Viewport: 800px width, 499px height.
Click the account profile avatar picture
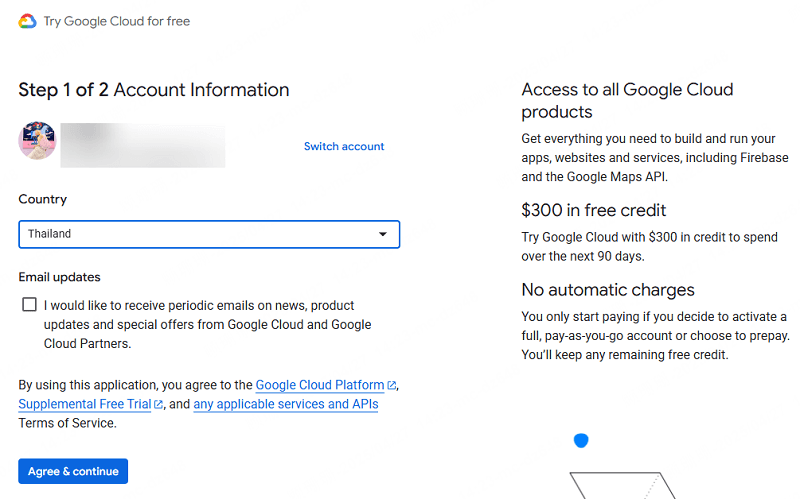pyautogui.click(x=37, y=140)
